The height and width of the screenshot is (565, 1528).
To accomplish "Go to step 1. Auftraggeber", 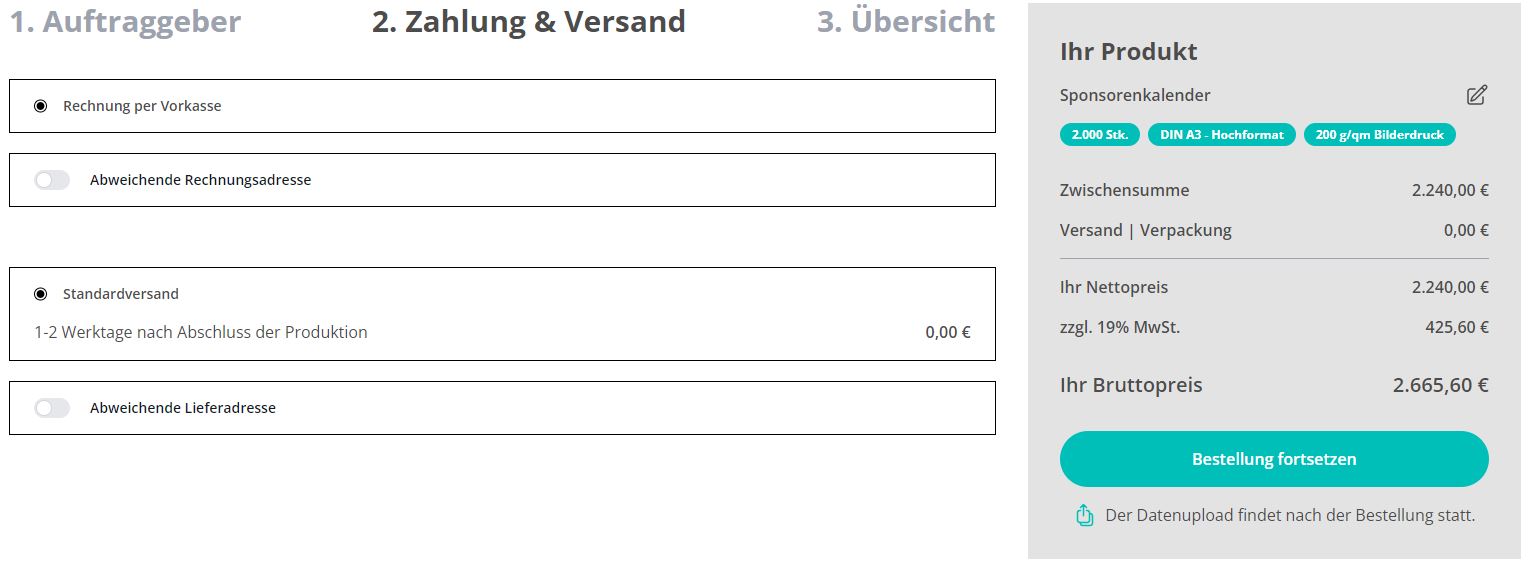I will pos(125,22).
